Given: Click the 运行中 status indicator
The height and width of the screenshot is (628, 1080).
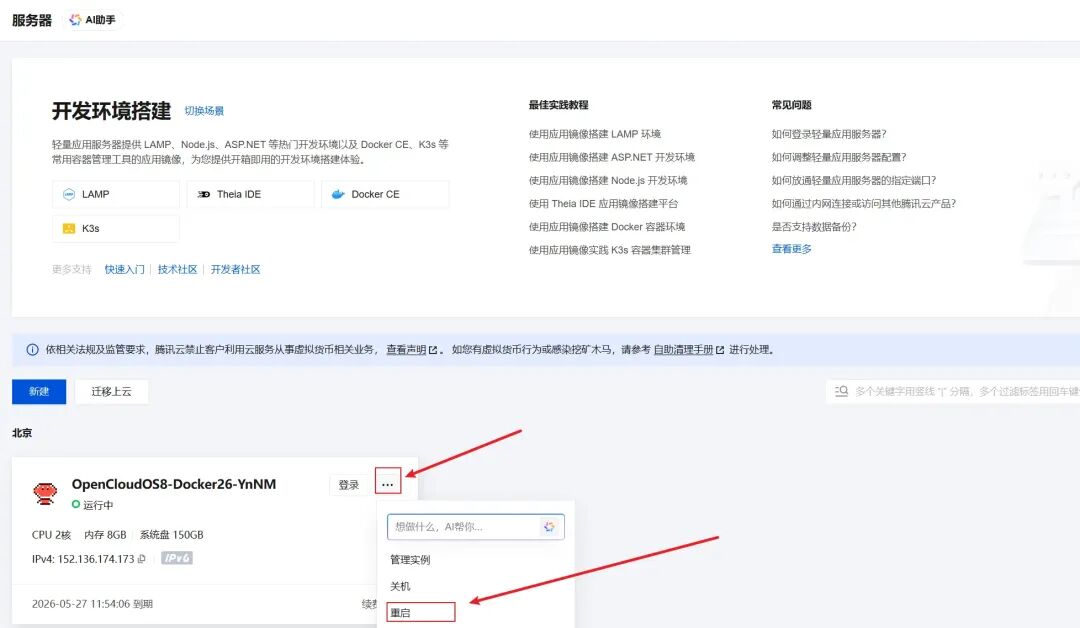Looking at the screenshot, I should [92, 505].
